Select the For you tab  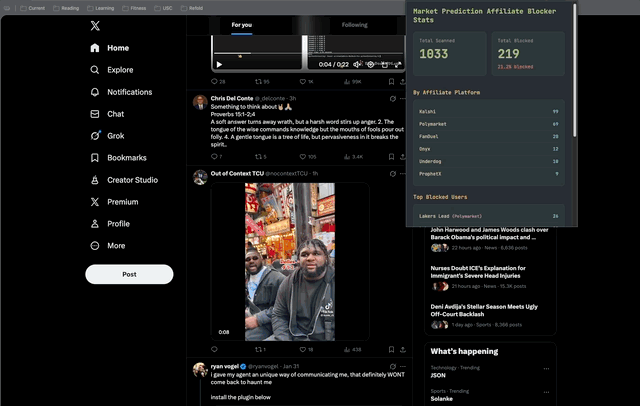tap(242, 24)
